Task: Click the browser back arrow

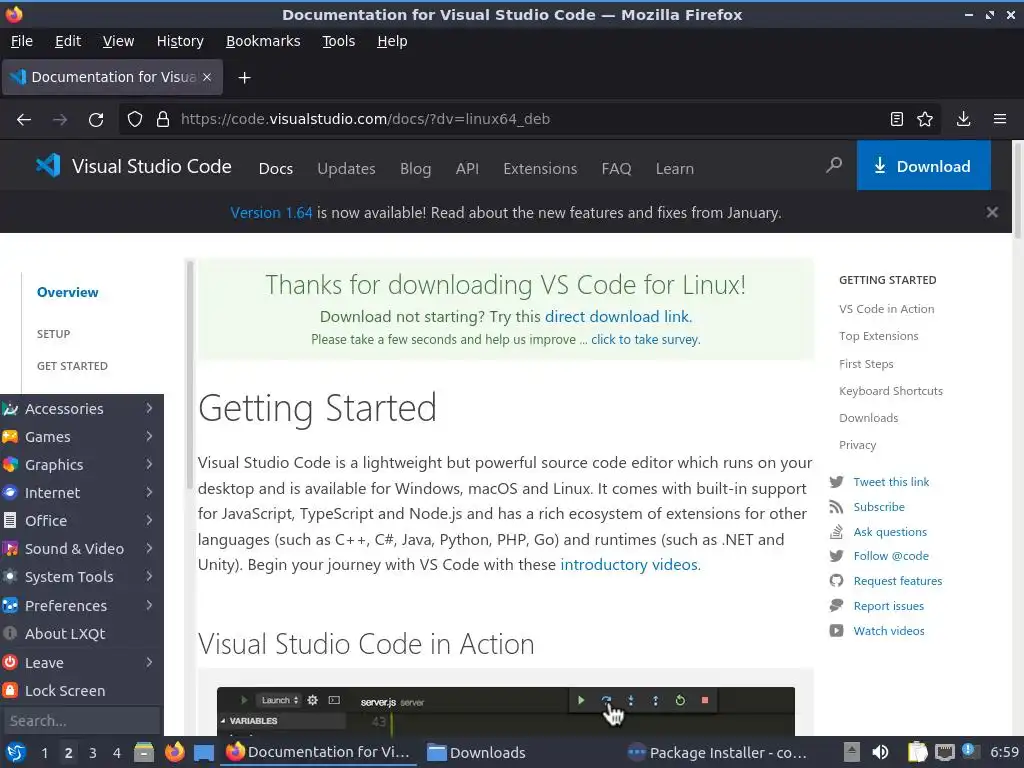Action: [24, 119]
